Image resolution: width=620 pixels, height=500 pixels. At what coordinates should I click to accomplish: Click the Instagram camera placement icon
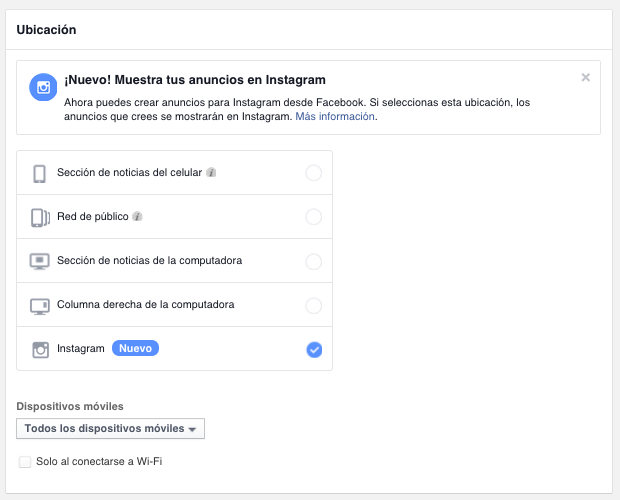click(x=40, y=349)
